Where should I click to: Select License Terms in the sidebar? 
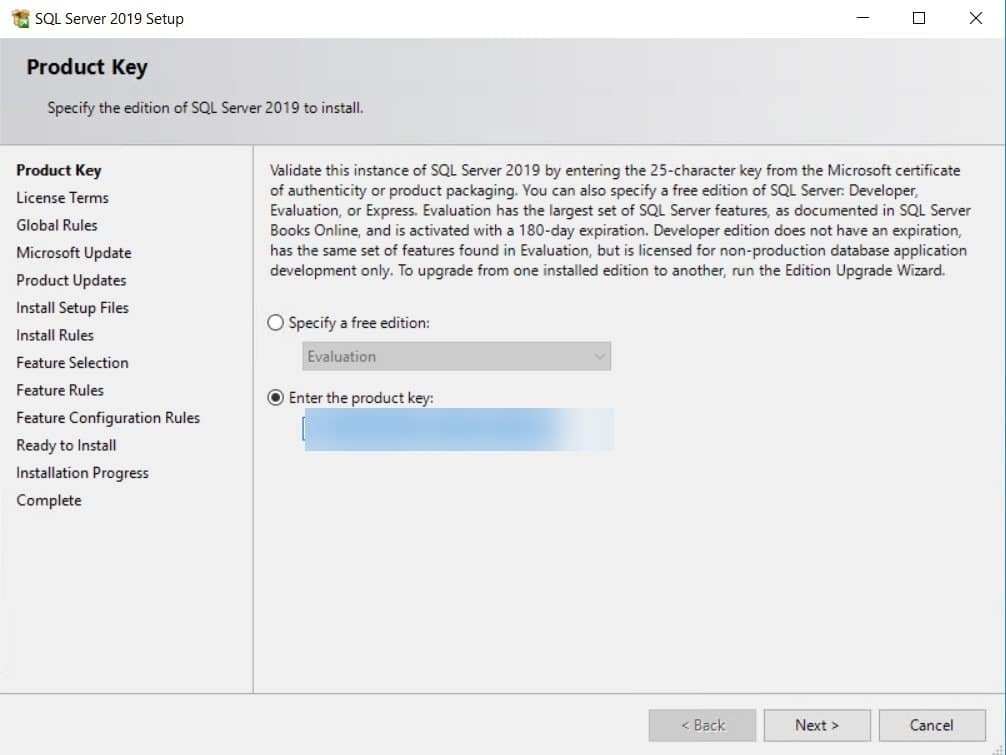62,197
